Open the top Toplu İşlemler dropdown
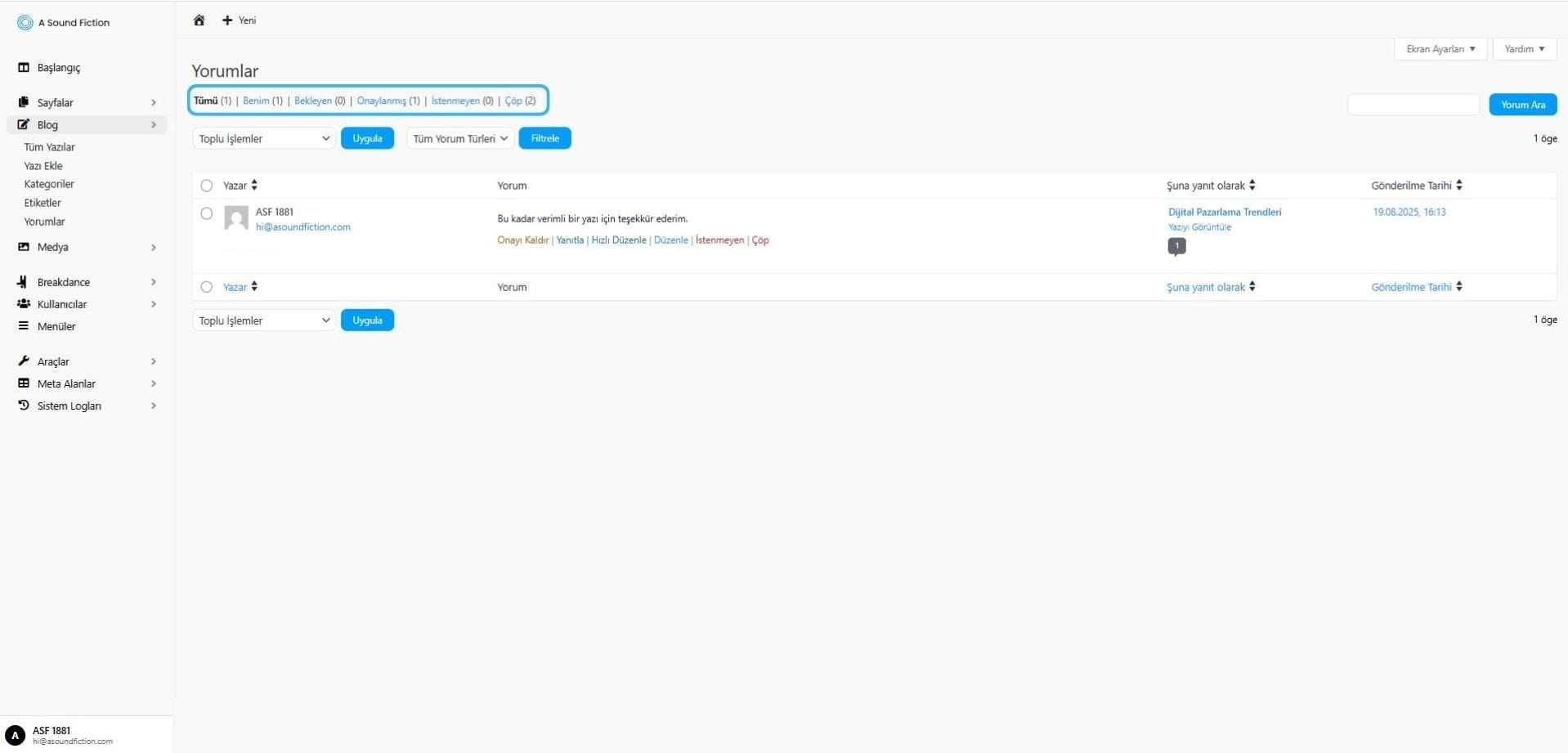 click(263, 139)
